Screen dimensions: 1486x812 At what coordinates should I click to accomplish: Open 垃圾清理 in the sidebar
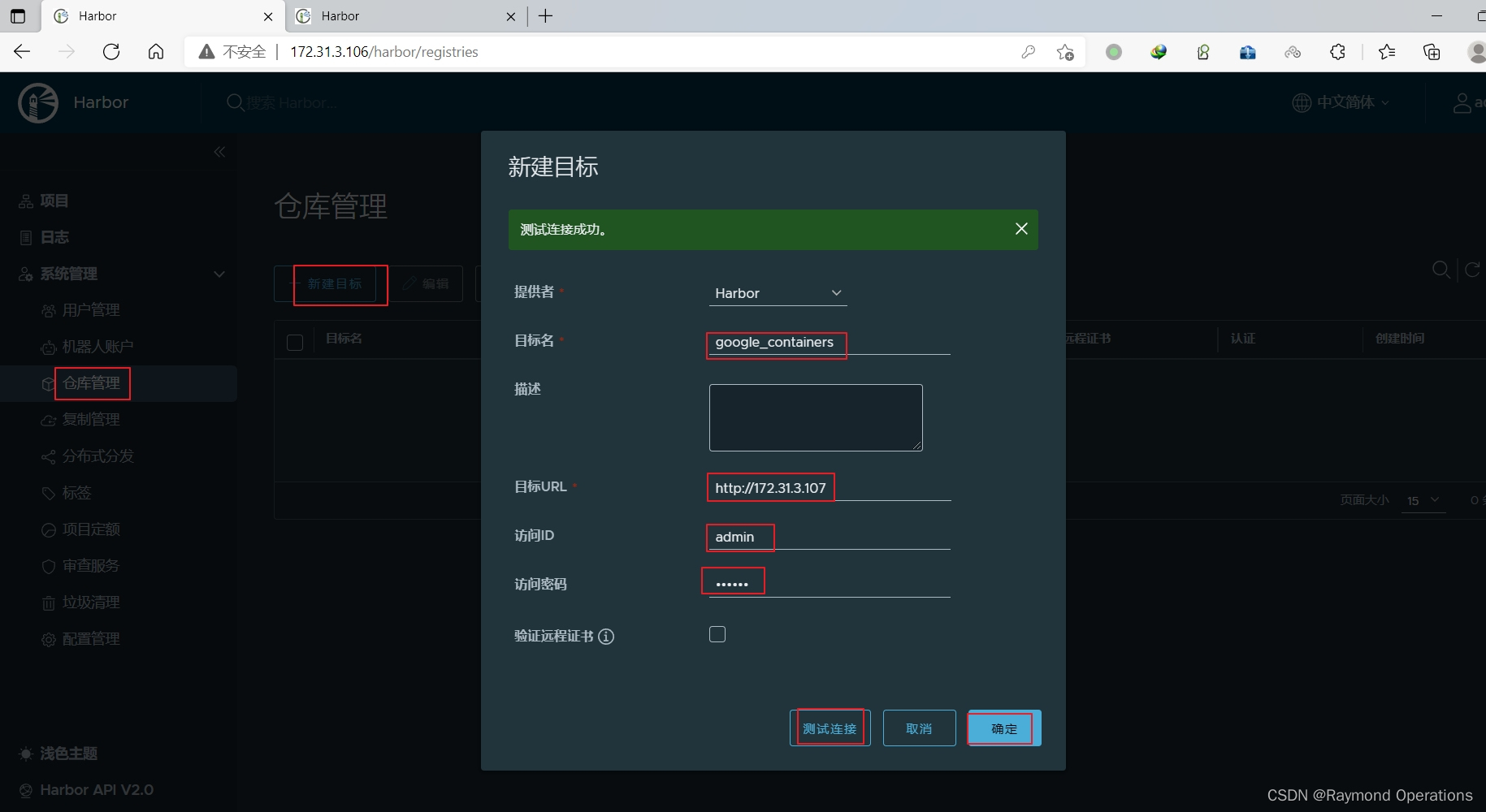coord(91,603)
